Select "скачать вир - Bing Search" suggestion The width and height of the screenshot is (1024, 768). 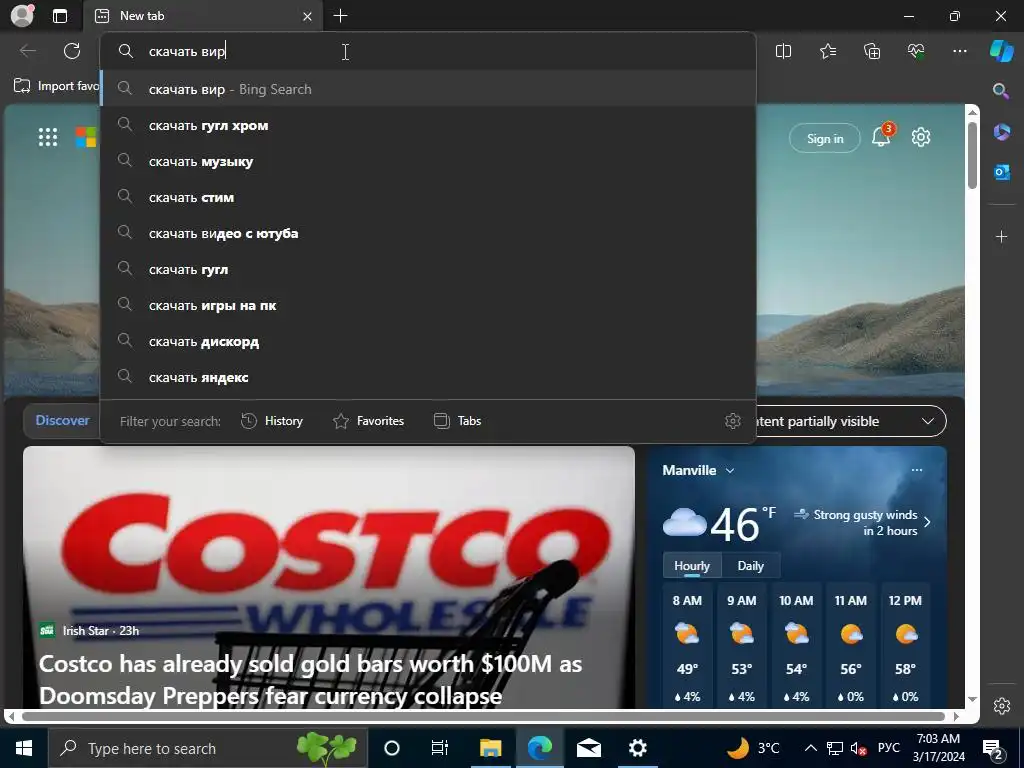point(428,89)
